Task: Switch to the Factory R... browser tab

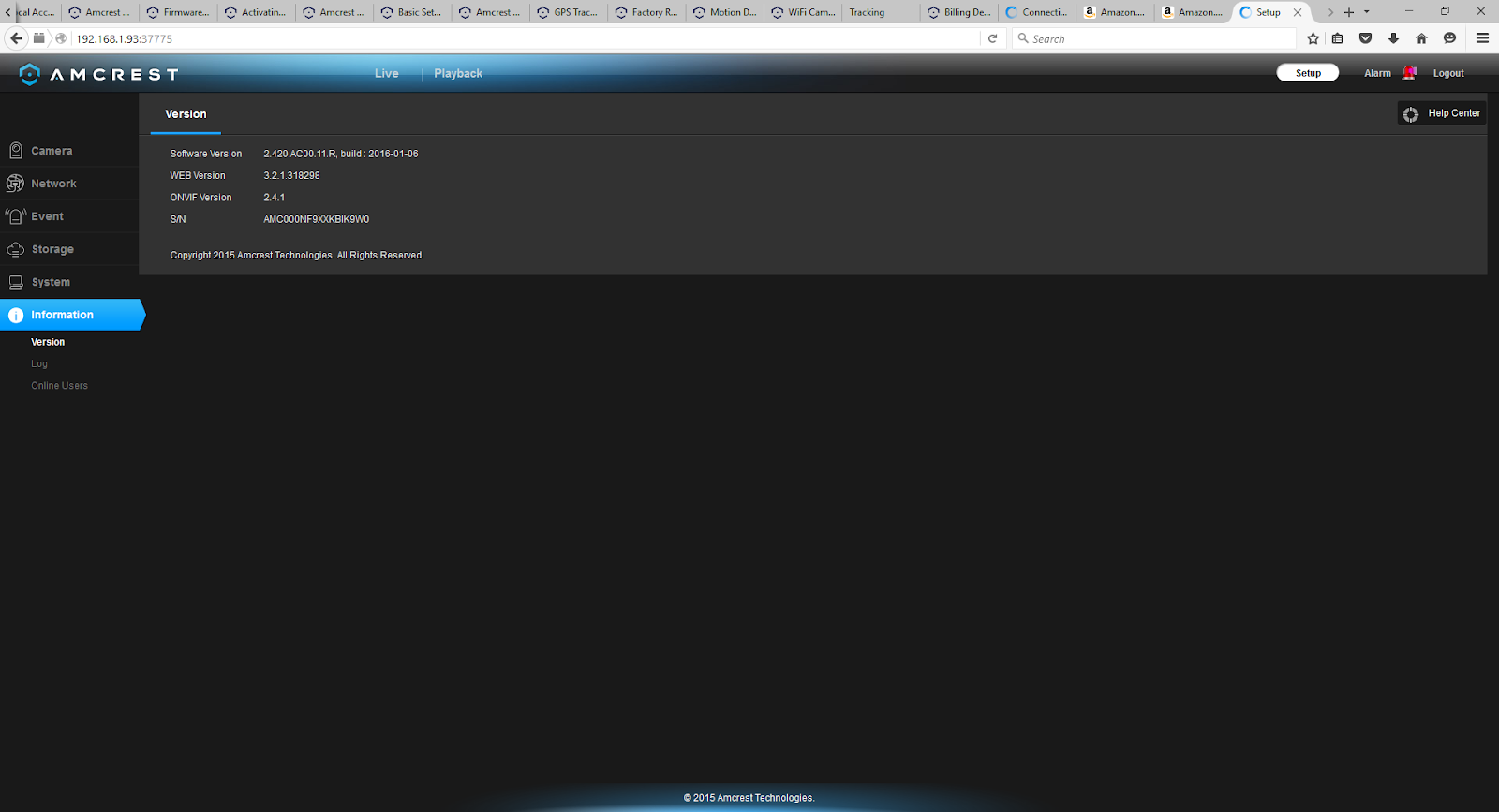Action: tap(646, 12)
